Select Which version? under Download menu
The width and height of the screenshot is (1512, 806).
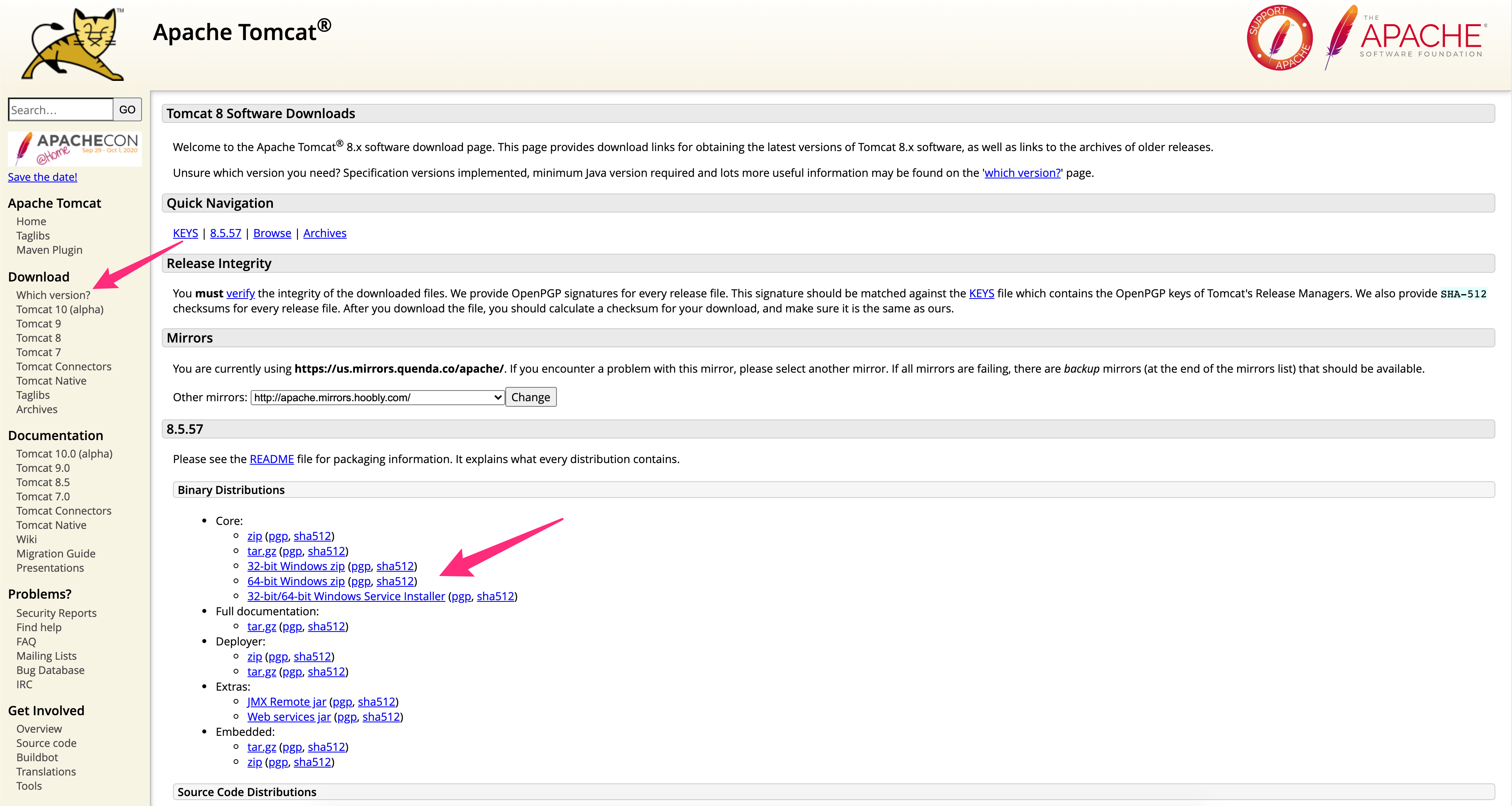(54, 294)
